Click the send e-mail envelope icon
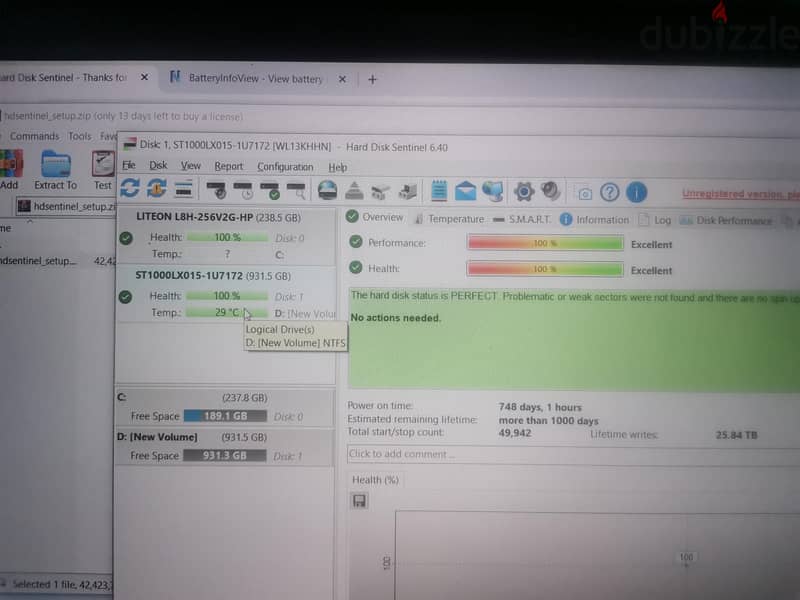 (465, 191)
